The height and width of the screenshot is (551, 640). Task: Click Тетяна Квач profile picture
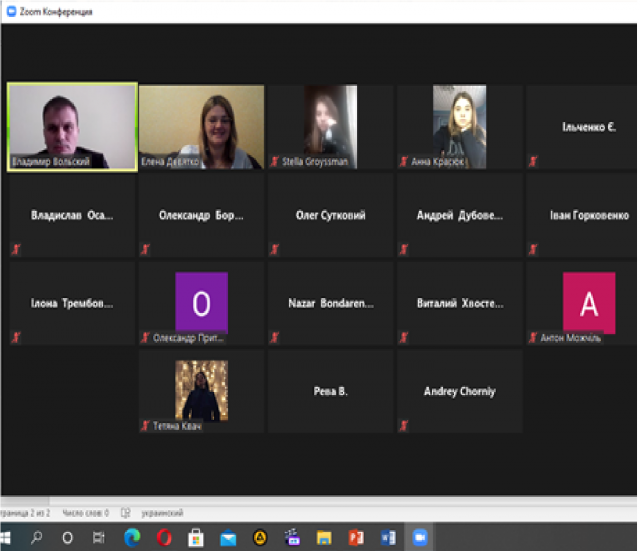tap(202, 391)
